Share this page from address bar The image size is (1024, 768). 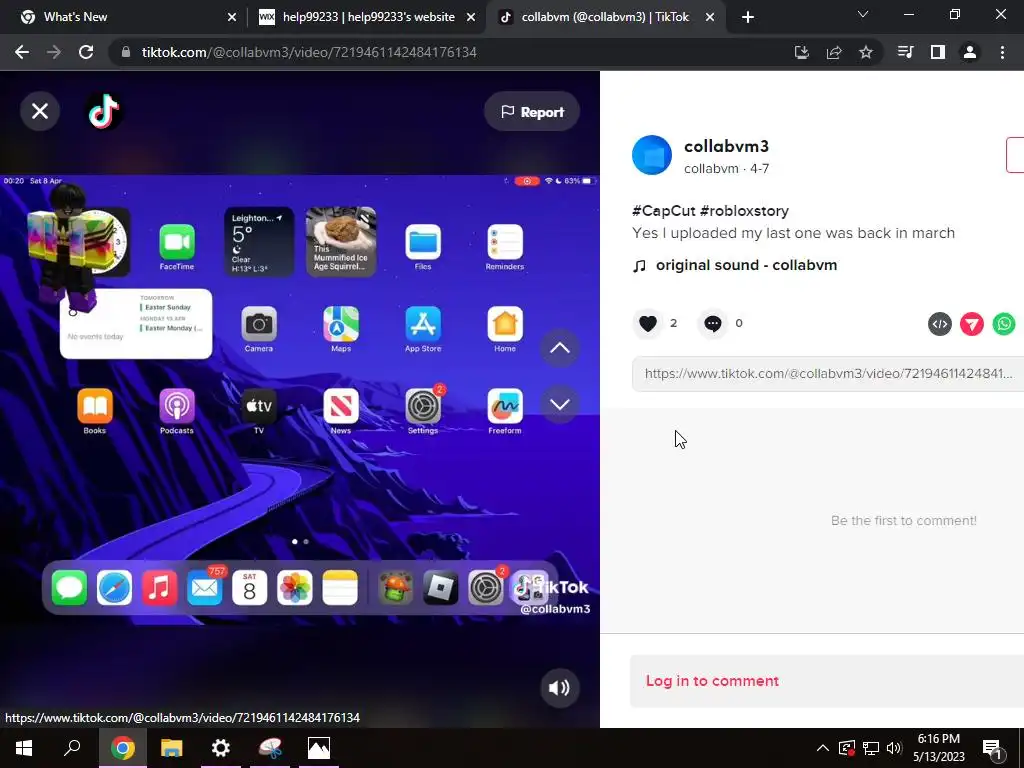834,52
